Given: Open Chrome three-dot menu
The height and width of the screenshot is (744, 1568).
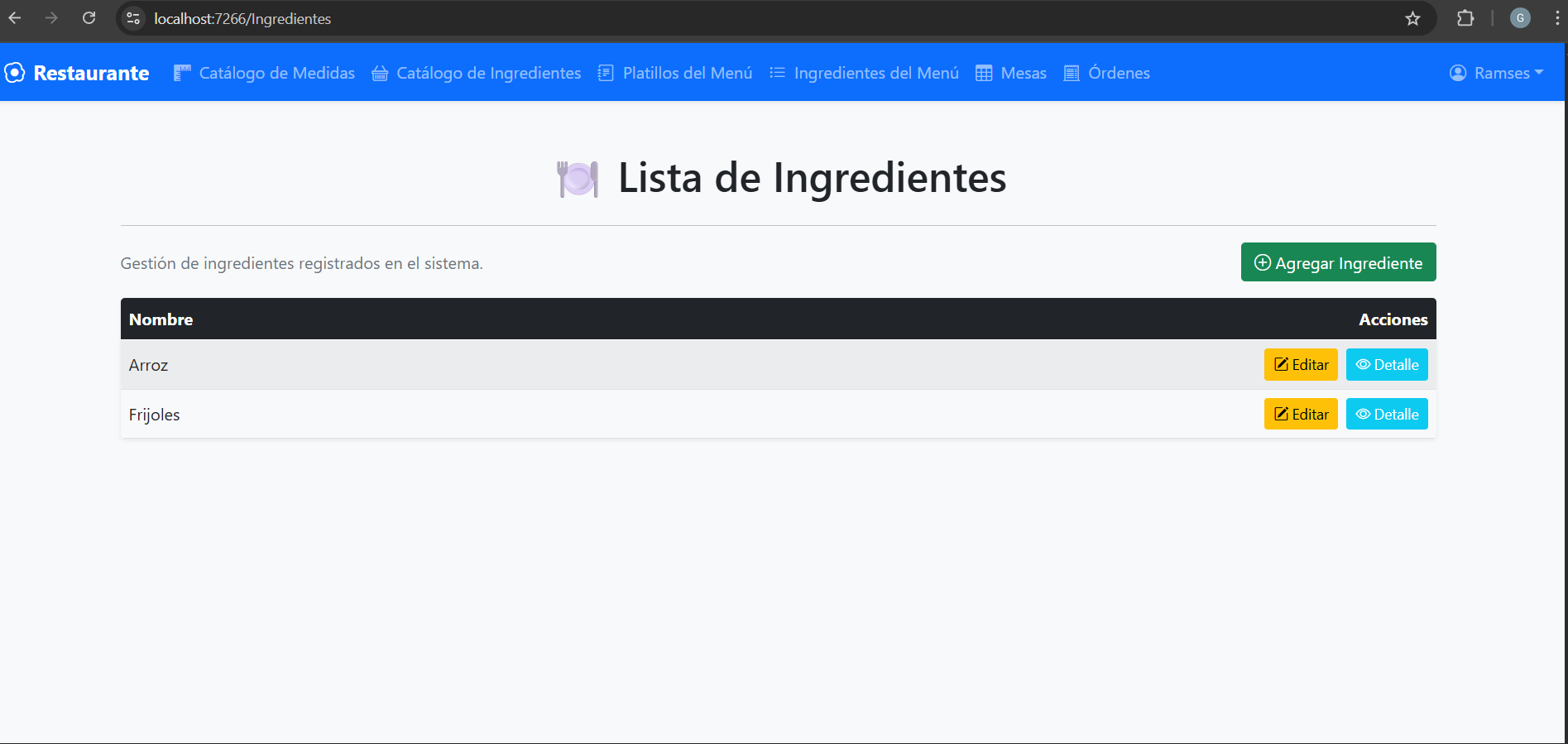Looking at the screenshot, I should click(1556, 18).
